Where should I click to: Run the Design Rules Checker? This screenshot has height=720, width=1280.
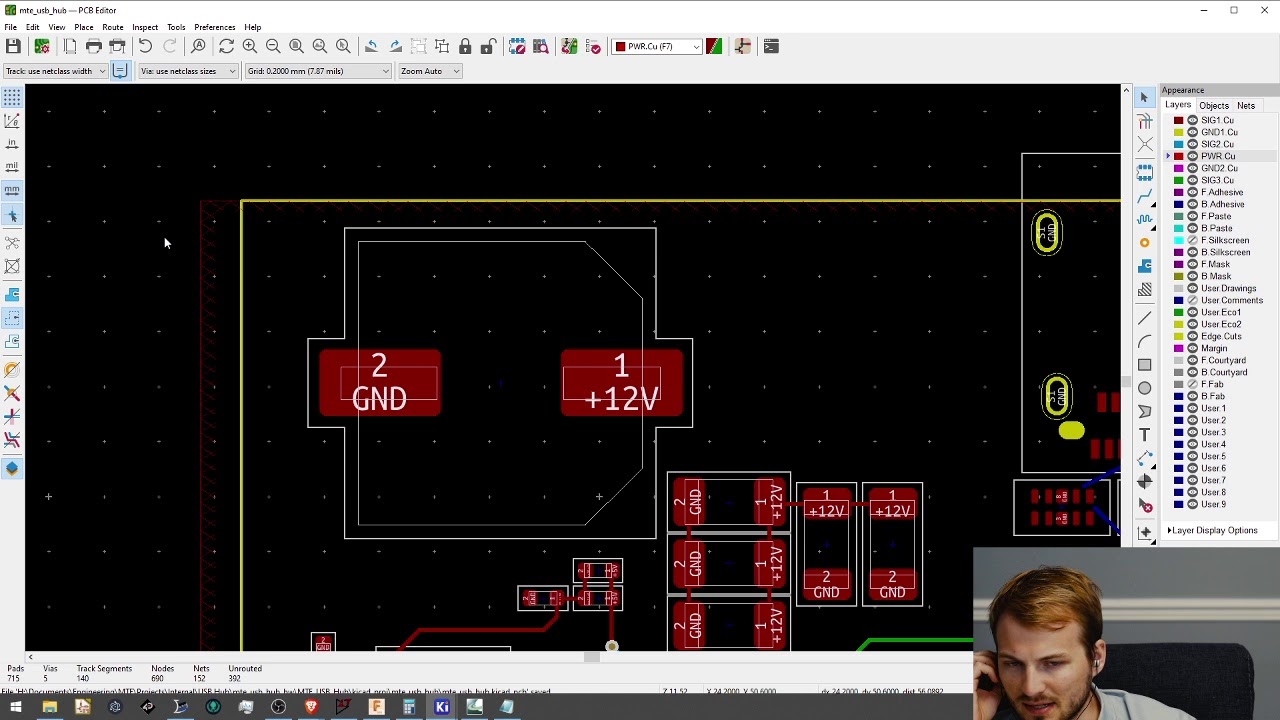(593, 46)
